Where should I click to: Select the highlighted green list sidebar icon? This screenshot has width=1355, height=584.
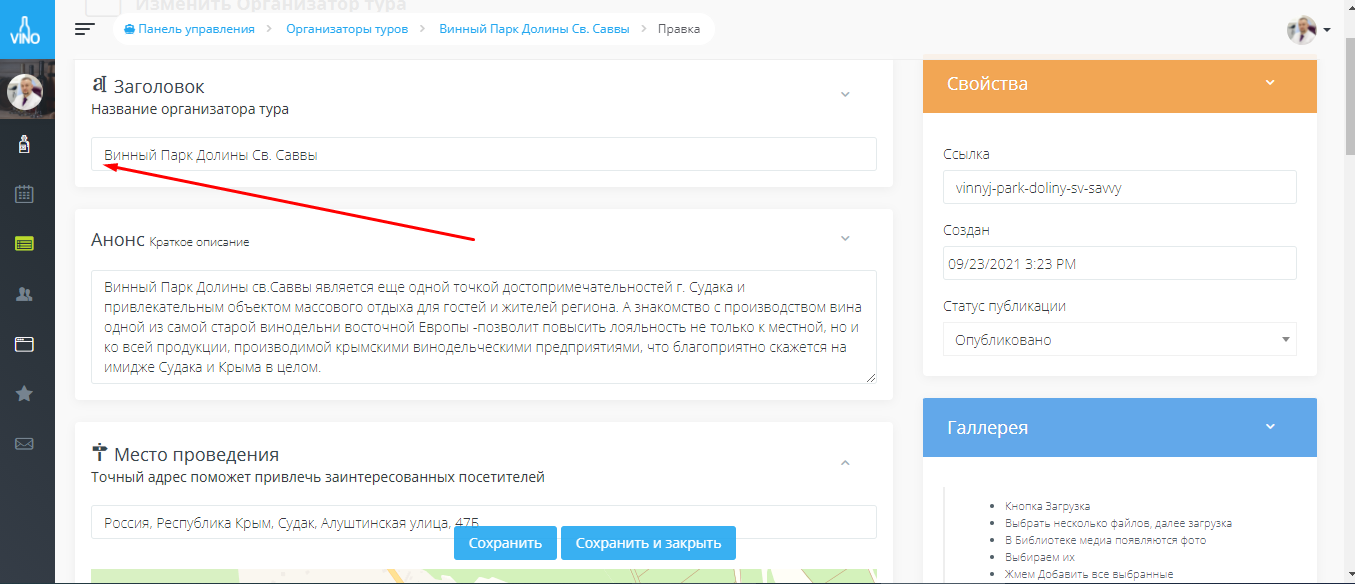24,243
